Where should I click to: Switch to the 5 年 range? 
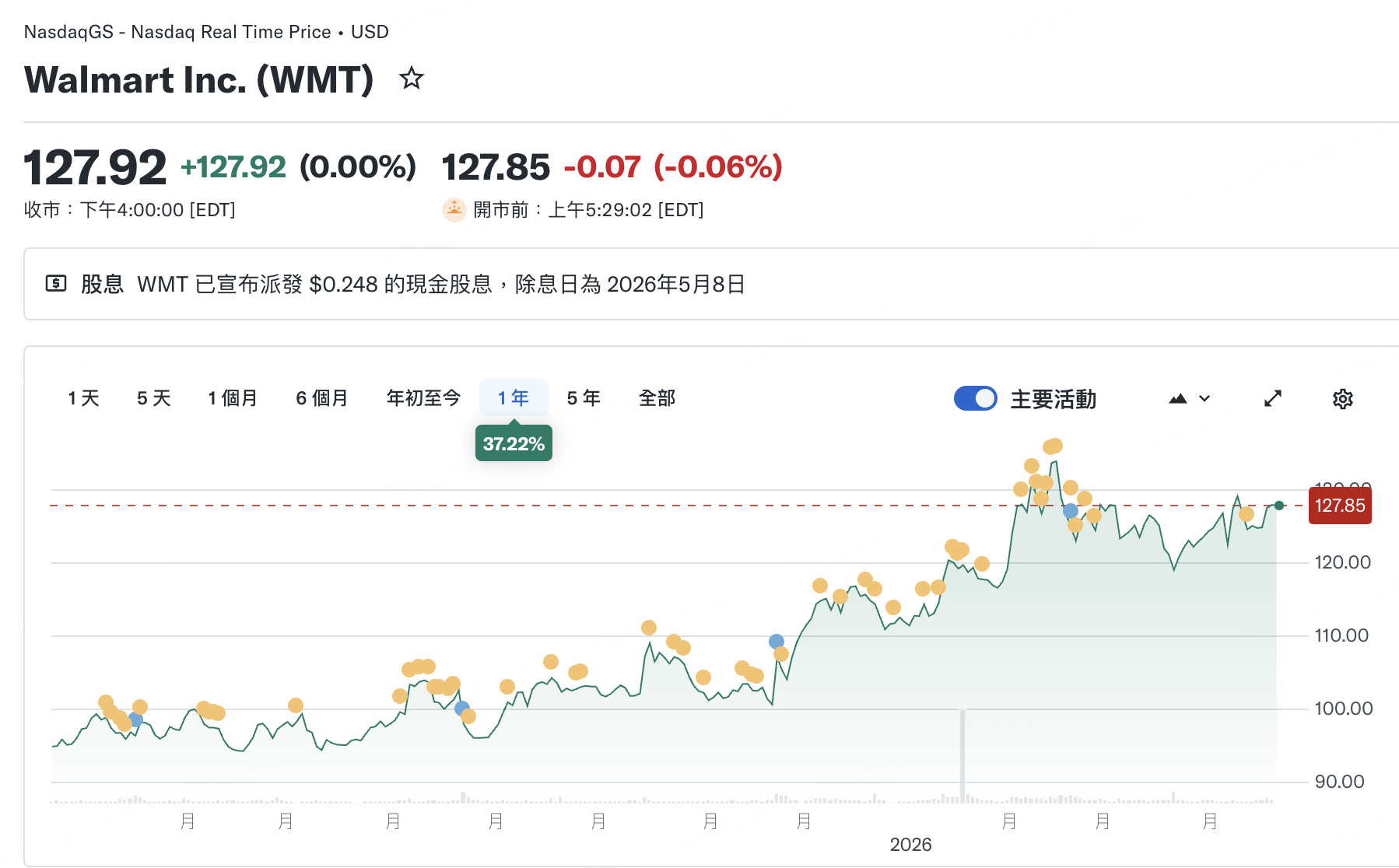[x=584, y=398]
